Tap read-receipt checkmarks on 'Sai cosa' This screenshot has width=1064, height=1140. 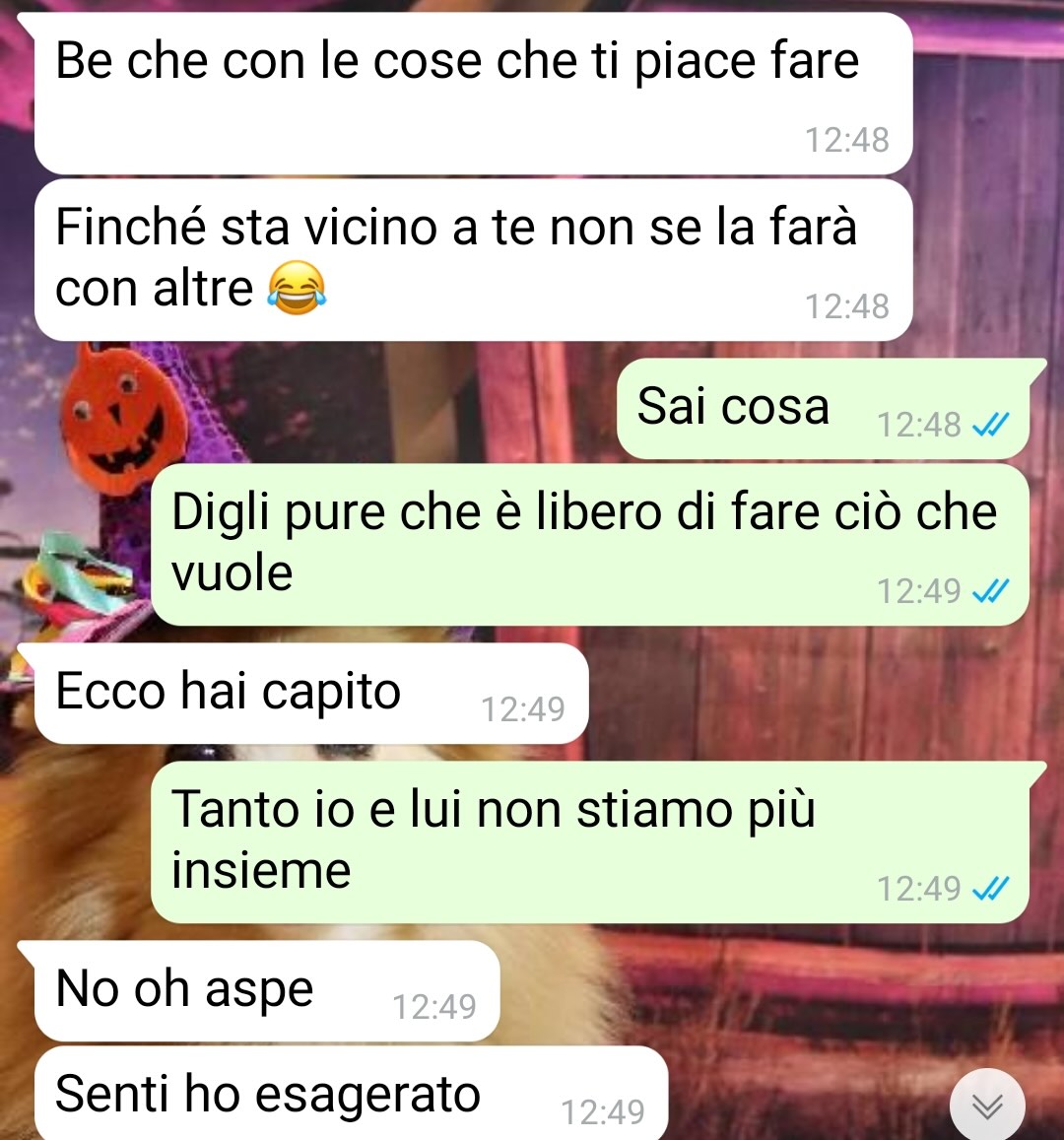click(990, 424)
